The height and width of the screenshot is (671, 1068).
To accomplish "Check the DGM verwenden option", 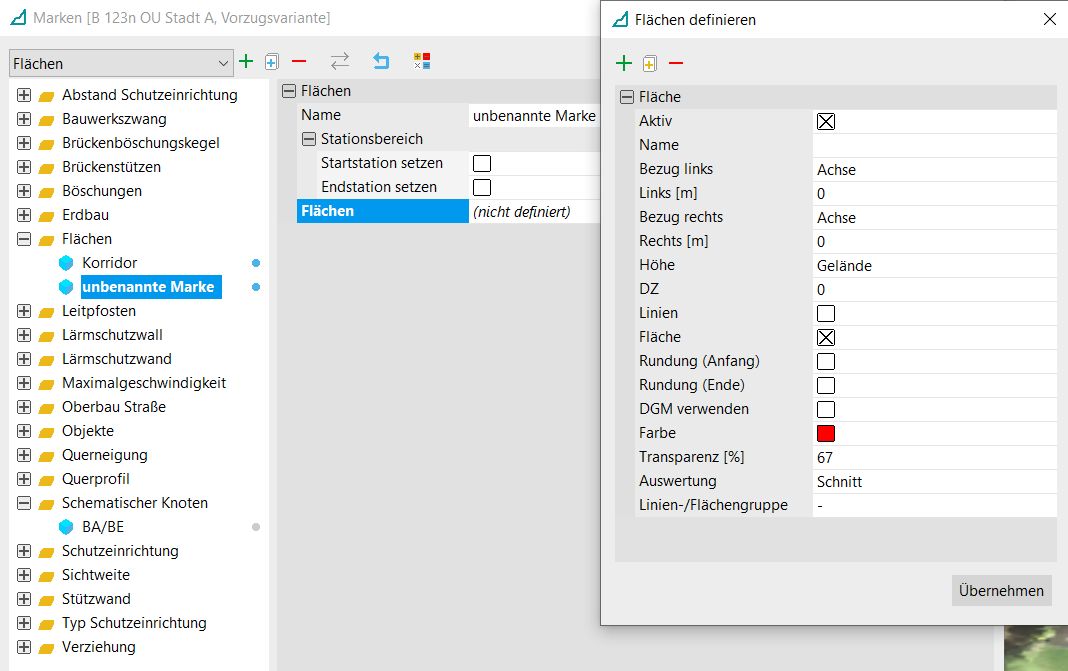I will [826, 409].
